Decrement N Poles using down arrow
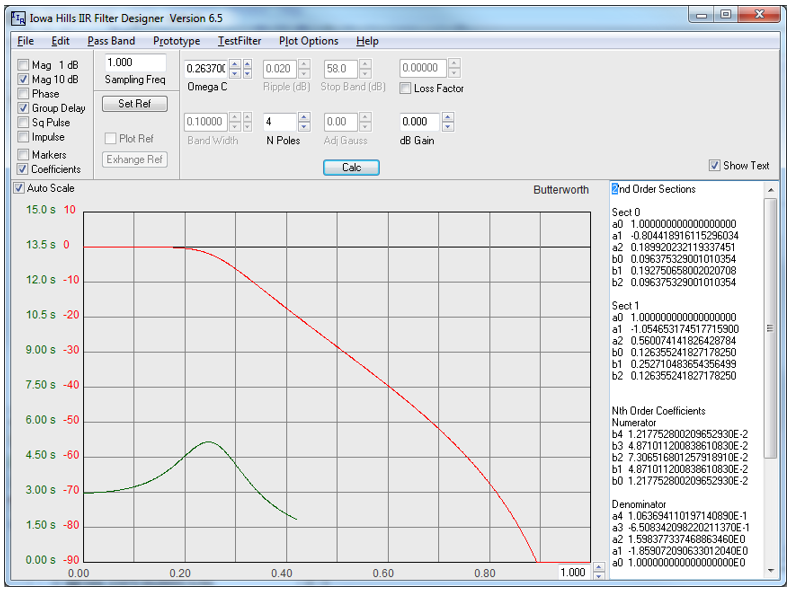Viewport: 791px width, 591px height. click(x=304, y=127)
